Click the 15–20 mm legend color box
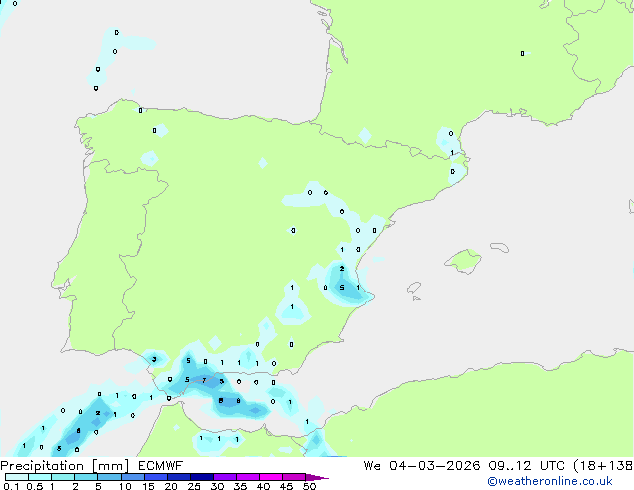 click(x=155, y=477)
